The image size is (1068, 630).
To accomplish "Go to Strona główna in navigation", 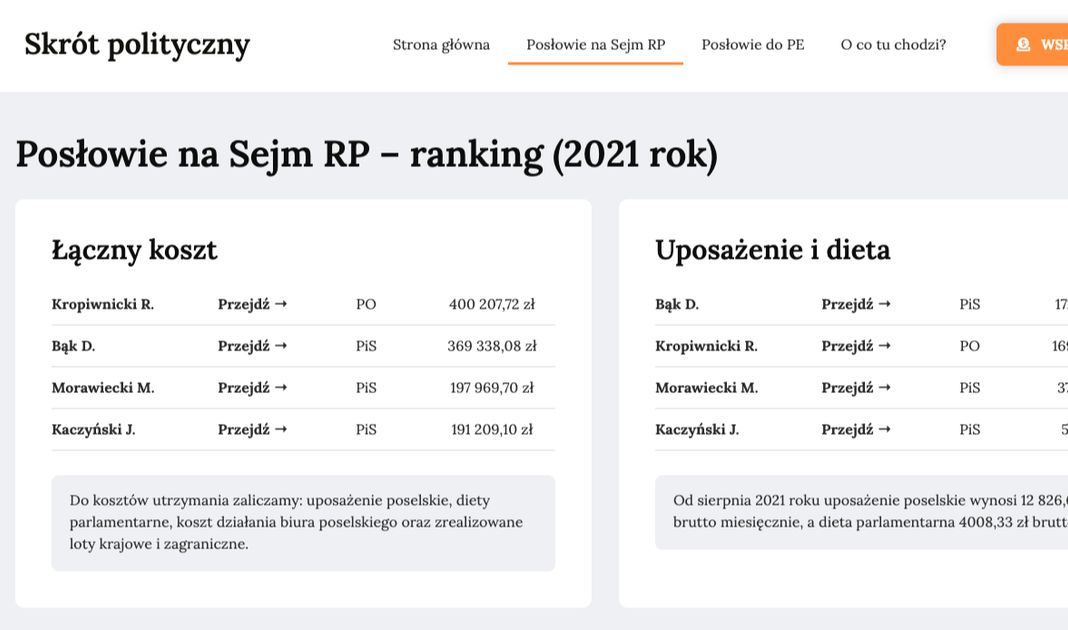I will point(441,45).
